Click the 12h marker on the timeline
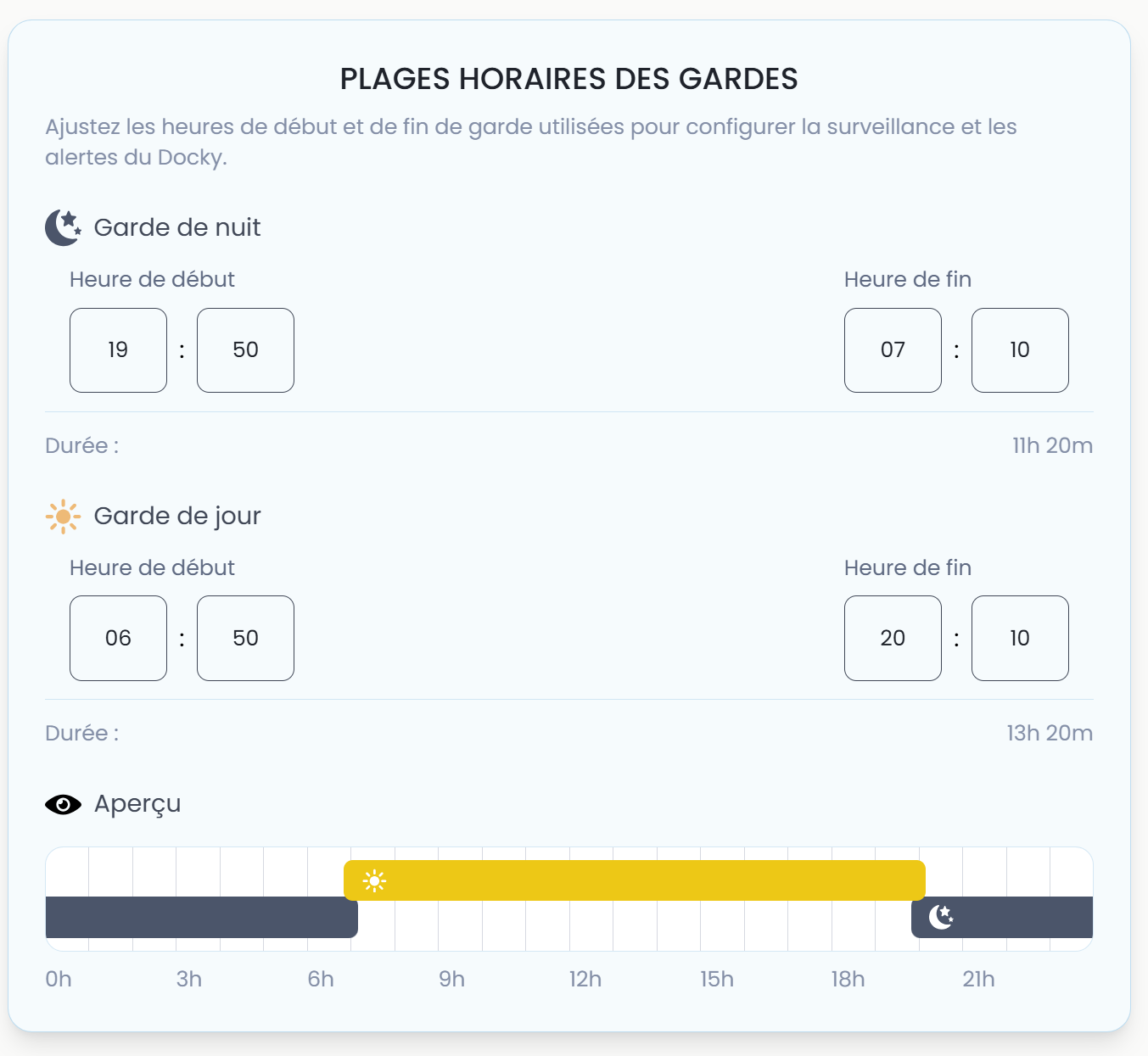Image resolution: width=1148 pixels, height=1056 pixels. point(585,980)
